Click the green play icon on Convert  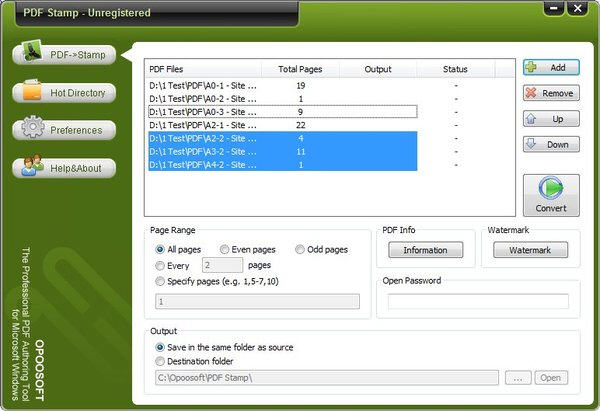(551, 188)
